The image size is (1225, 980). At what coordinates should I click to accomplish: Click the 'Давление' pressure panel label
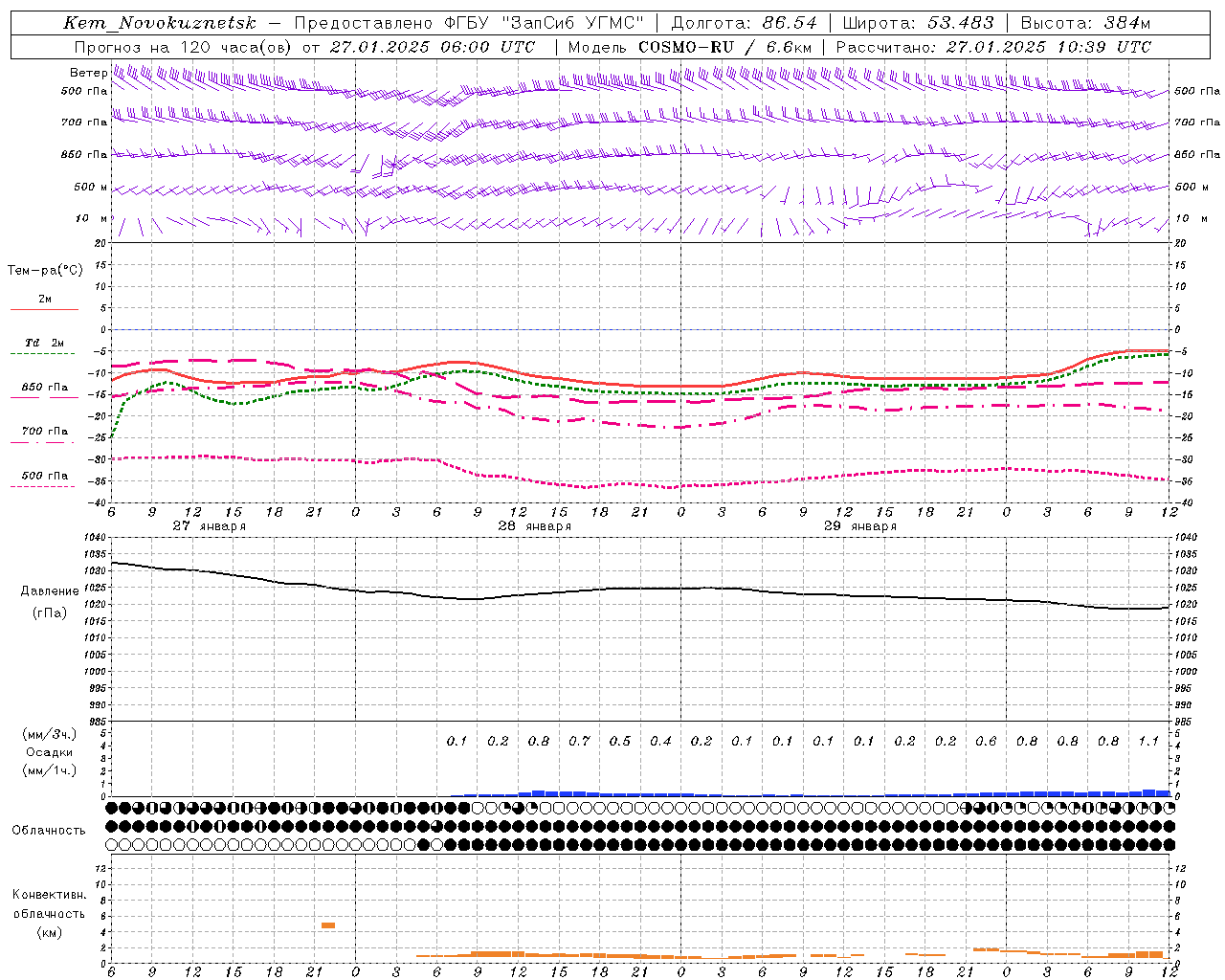(x=50, y=591)
